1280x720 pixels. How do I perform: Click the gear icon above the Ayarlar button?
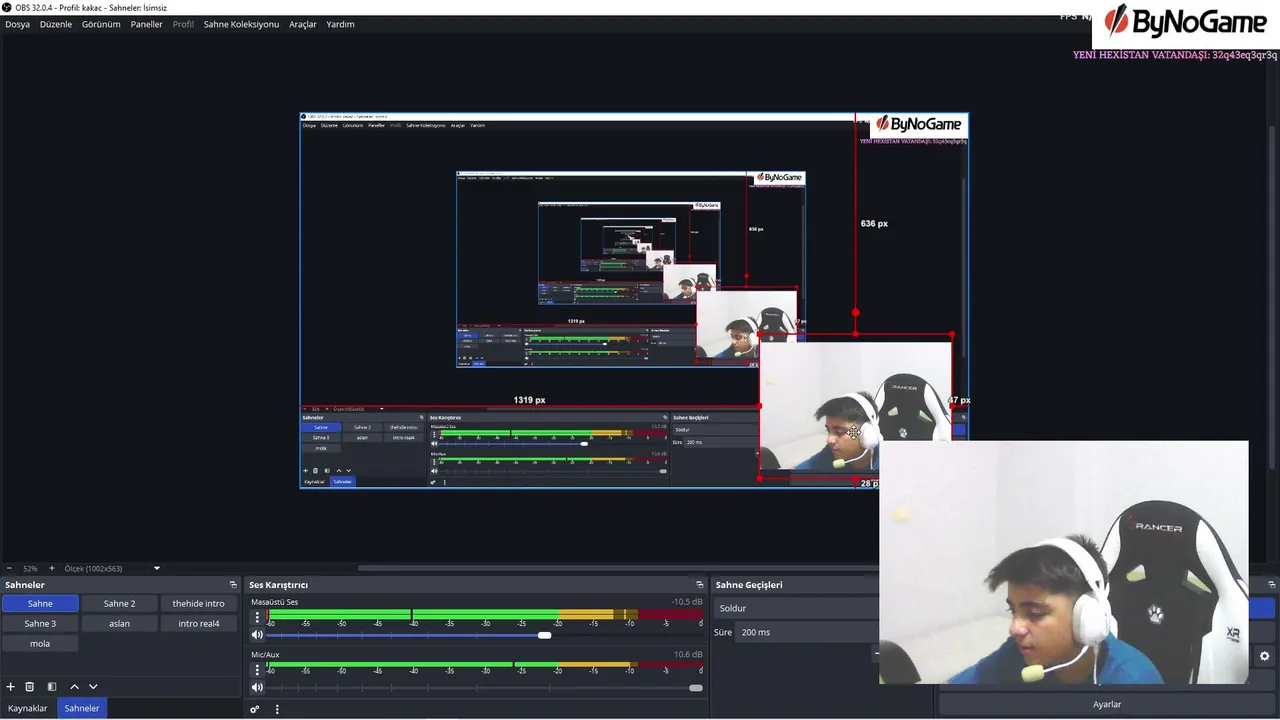tap(1264, 656)
